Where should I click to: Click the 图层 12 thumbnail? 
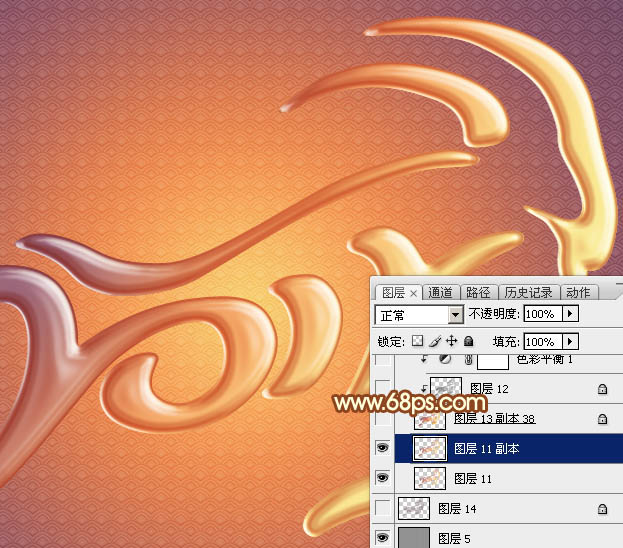(x=446, y=386)
